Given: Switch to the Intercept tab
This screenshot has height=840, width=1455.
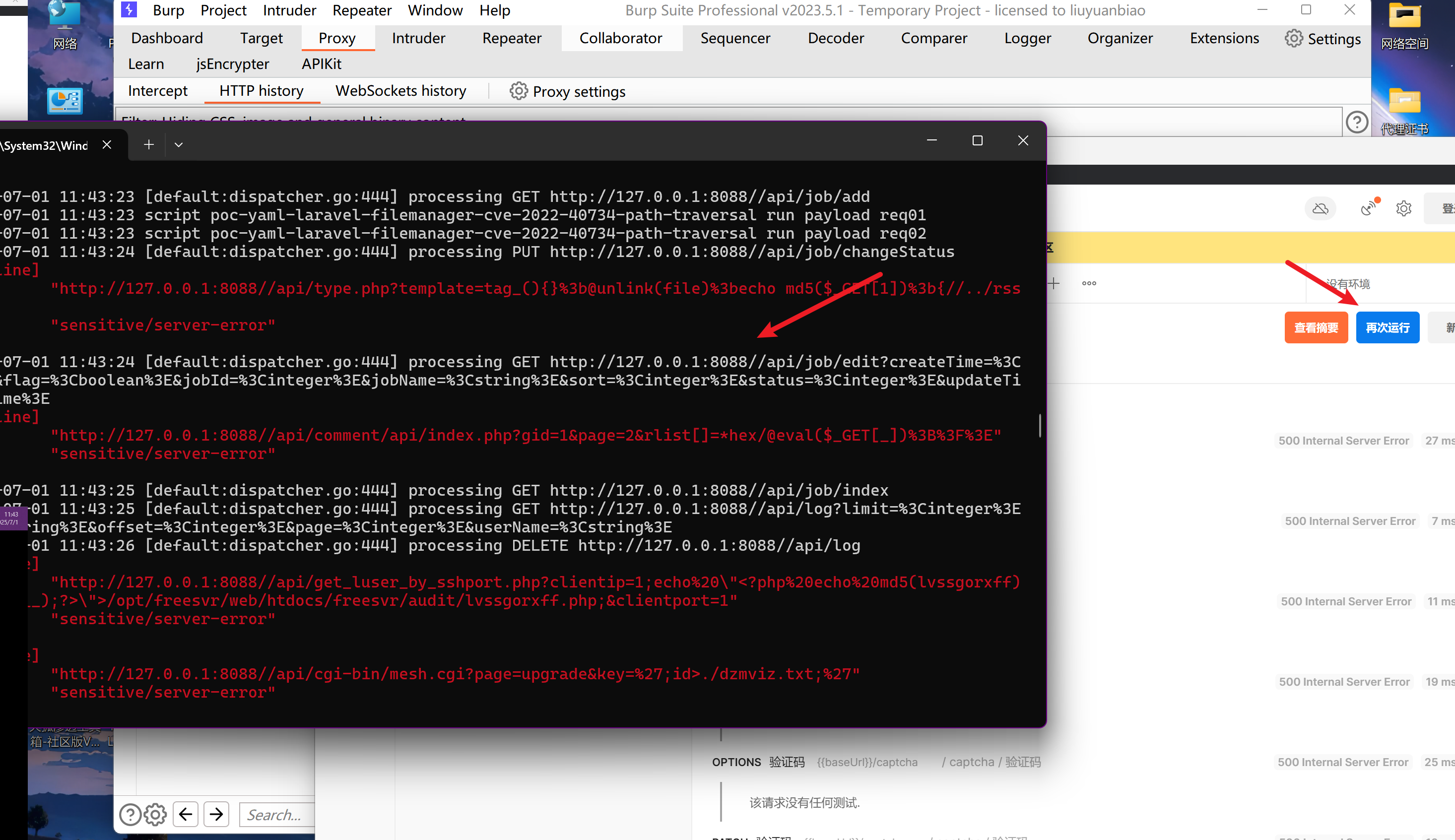Looking at the screenshot, I should [x=157, y=91].
